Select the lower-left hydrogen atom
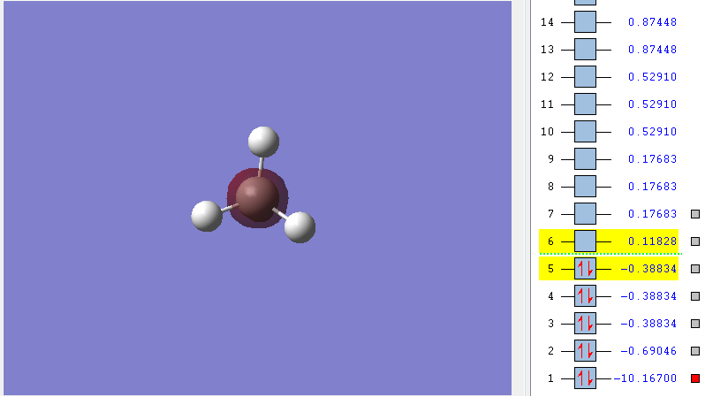Viewport: 706px width, 396px height. pos(207,216)
